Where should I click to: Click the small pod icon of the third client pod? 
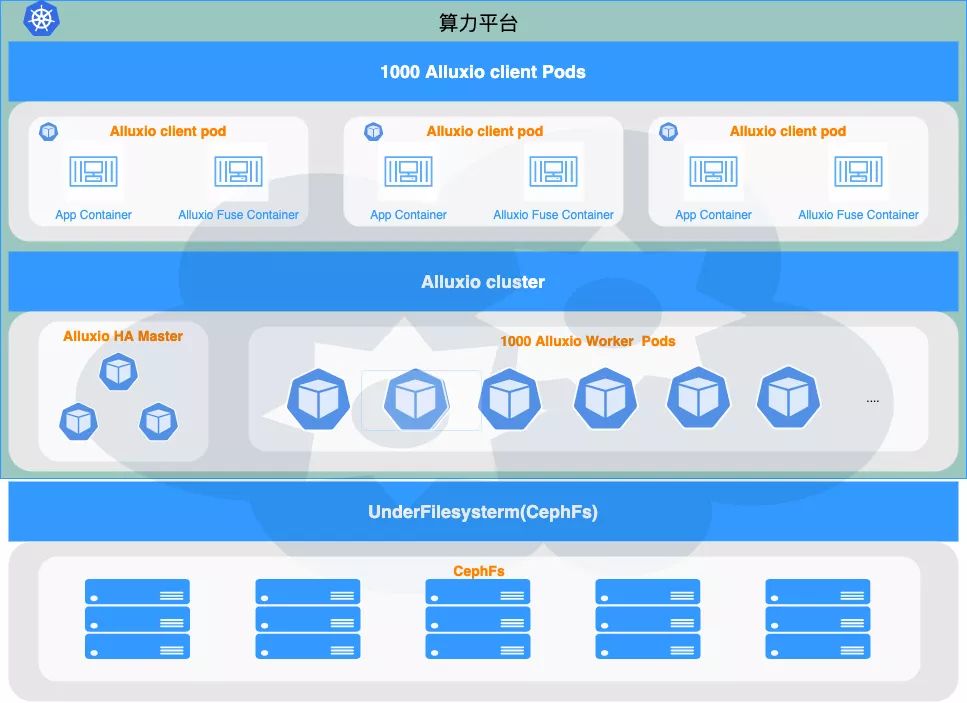click(669, 131)
